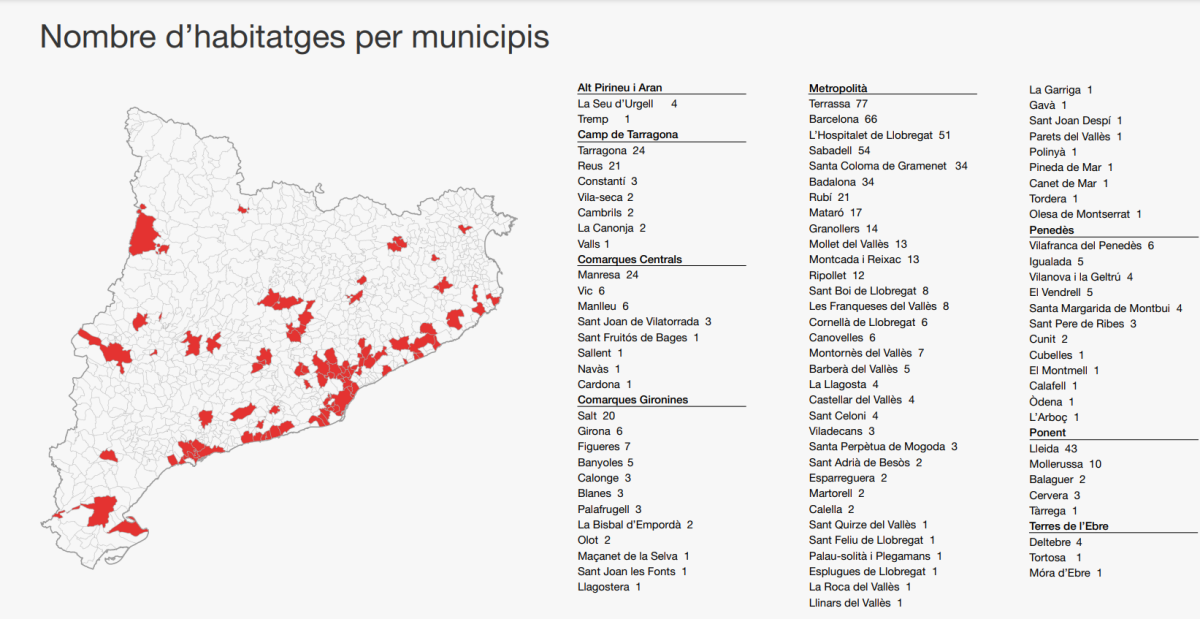Click the La Seu d'Urgell entry
Viewport: 1200px width, 619px height.
(x=627, y=104)
